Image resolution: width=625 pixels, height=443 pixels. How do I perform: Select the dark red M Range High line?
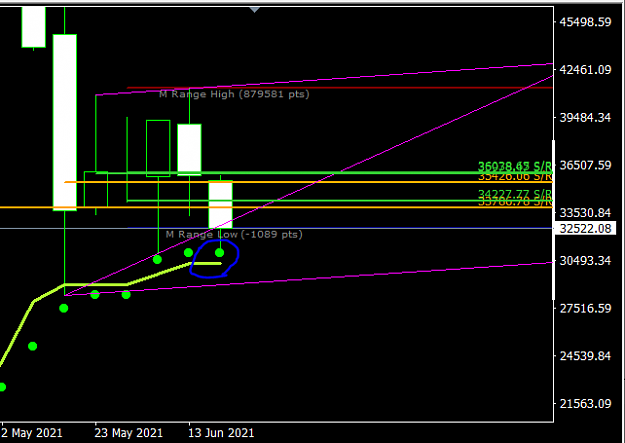(340, 88)
